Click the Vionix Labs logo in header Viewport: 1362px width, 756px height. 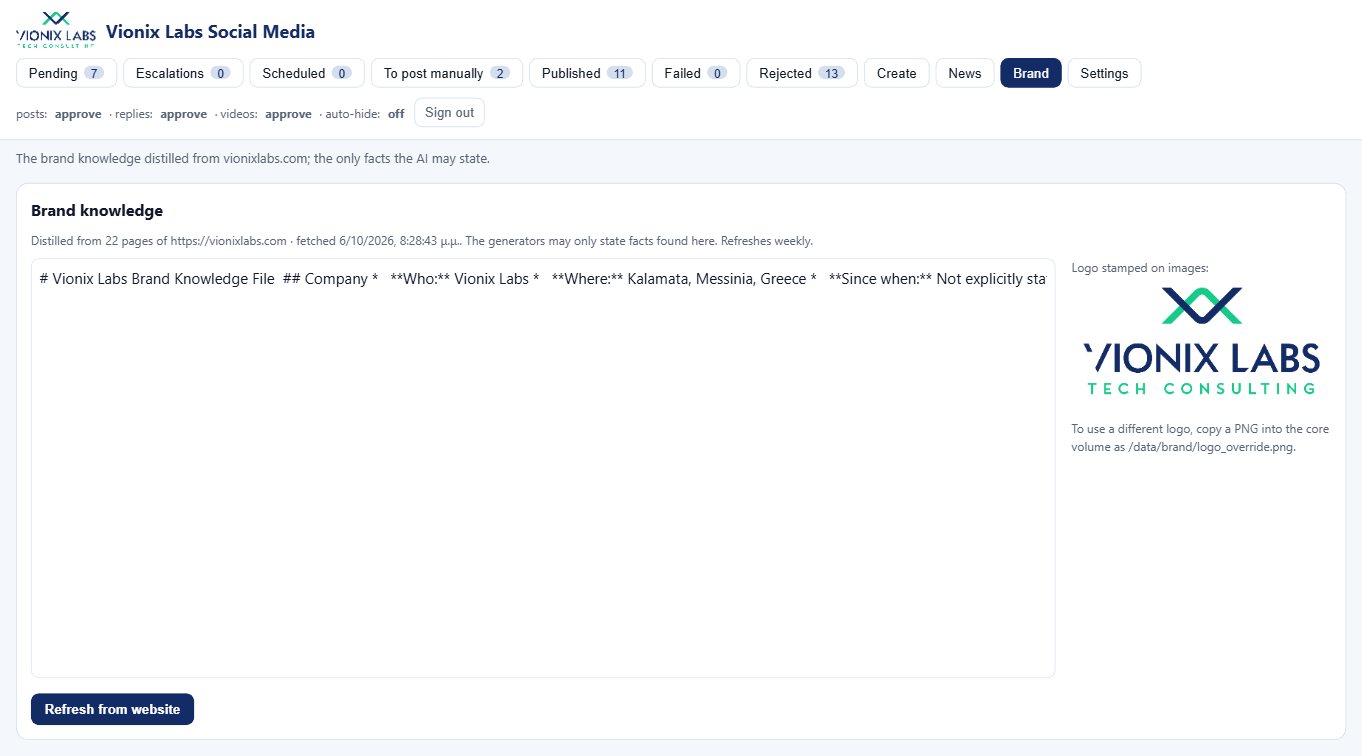coord(56,31)
